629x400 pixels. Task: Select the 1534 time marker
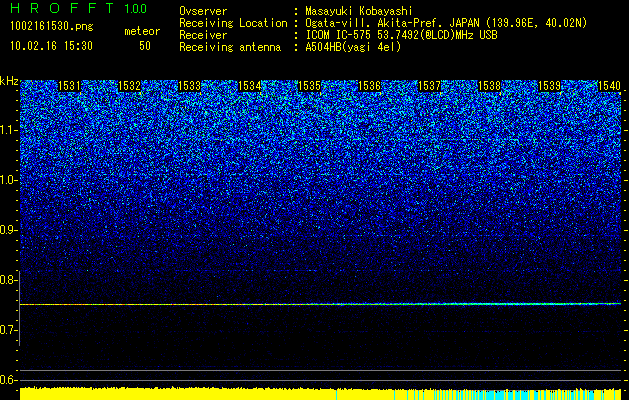(250, 86)
